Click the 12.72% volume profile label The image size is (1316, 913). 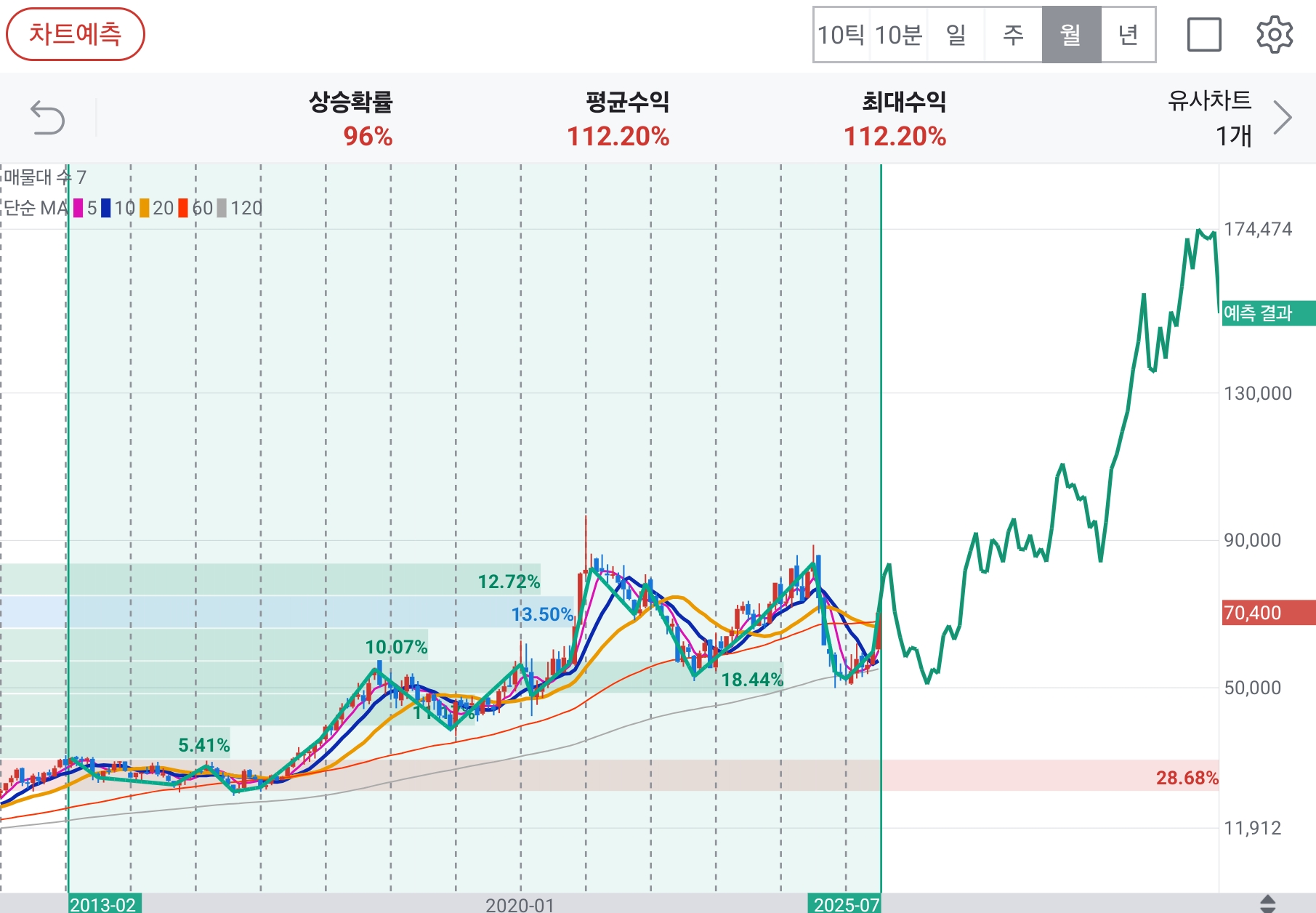pyautogui.click(x=509, y=582)
